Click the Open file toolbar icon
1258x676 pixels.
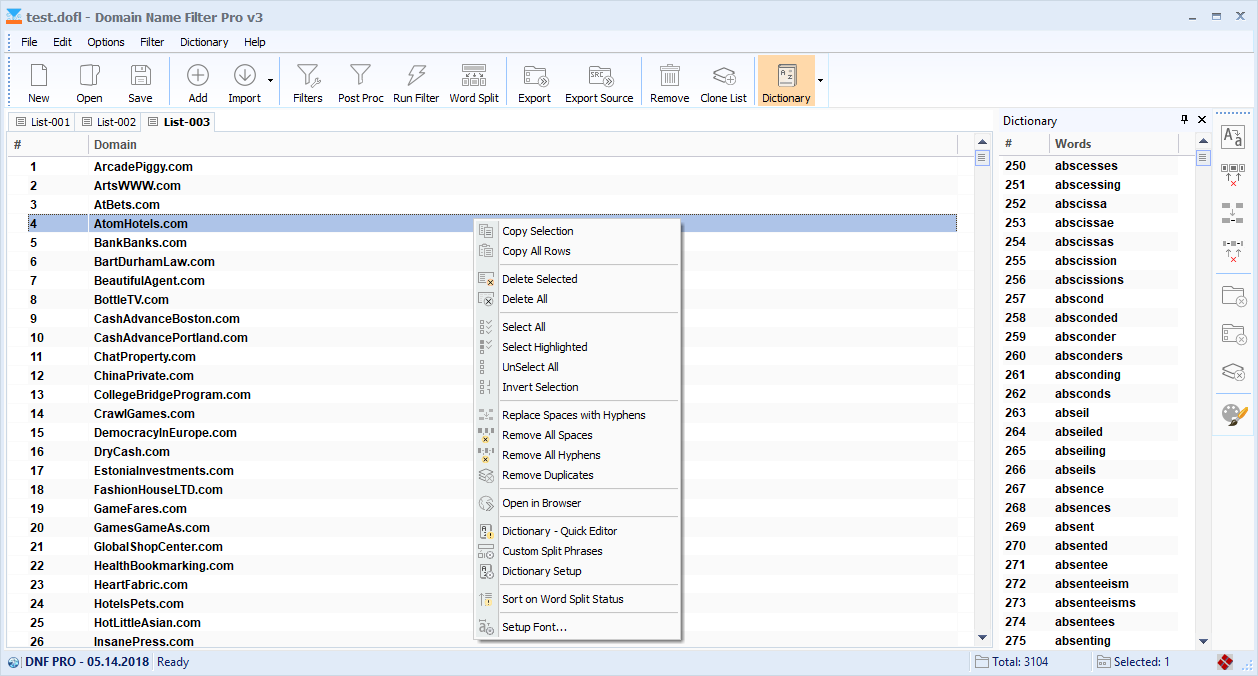point(89,81)
